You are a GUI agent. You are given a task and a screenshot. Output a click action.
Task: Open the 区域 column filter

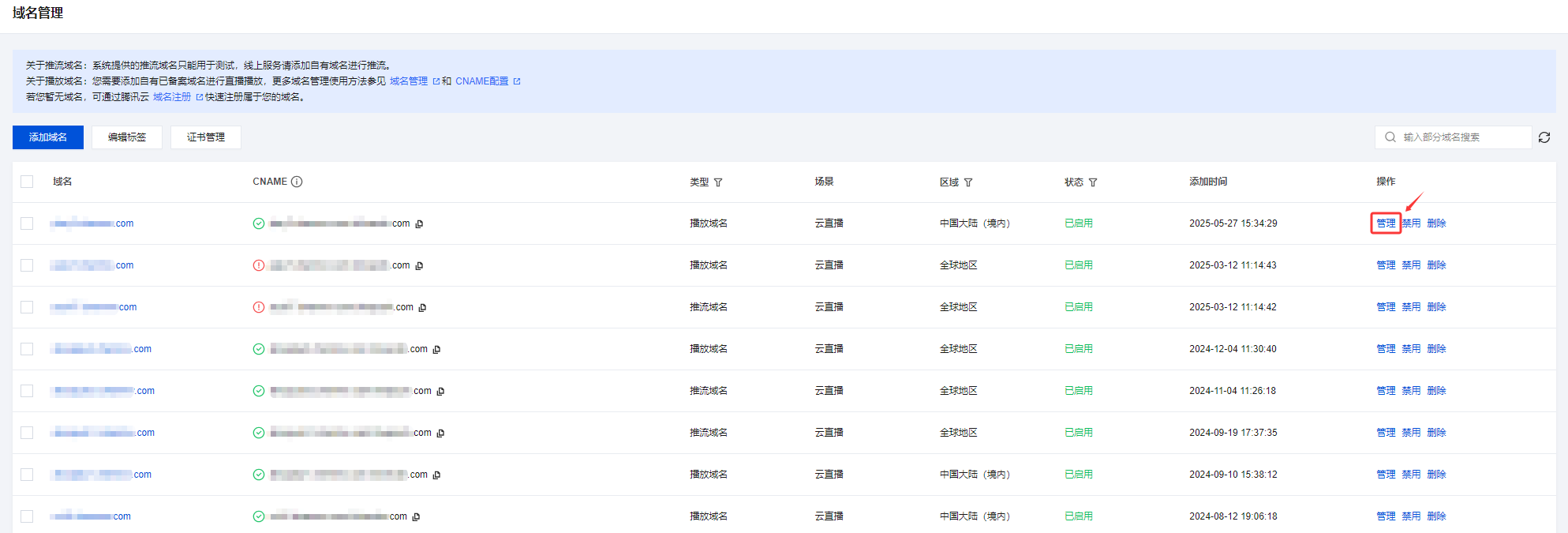968,182
